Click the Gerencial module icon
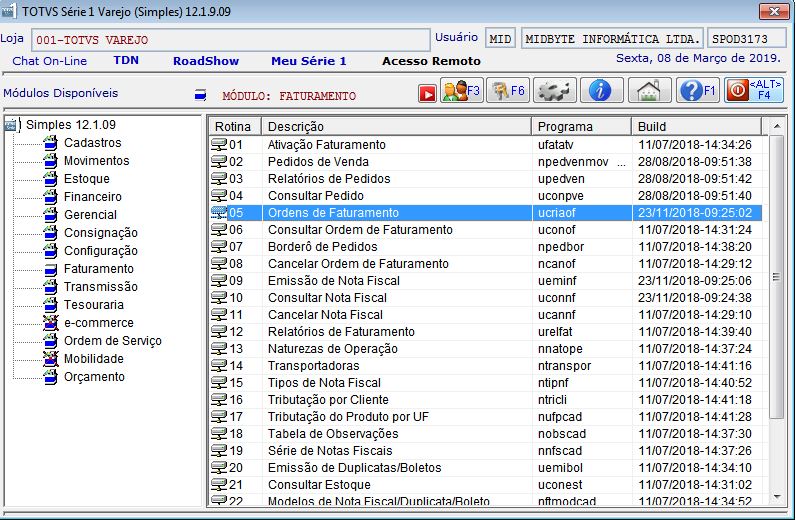The image size is (796, 520). (x=50, y=215)
